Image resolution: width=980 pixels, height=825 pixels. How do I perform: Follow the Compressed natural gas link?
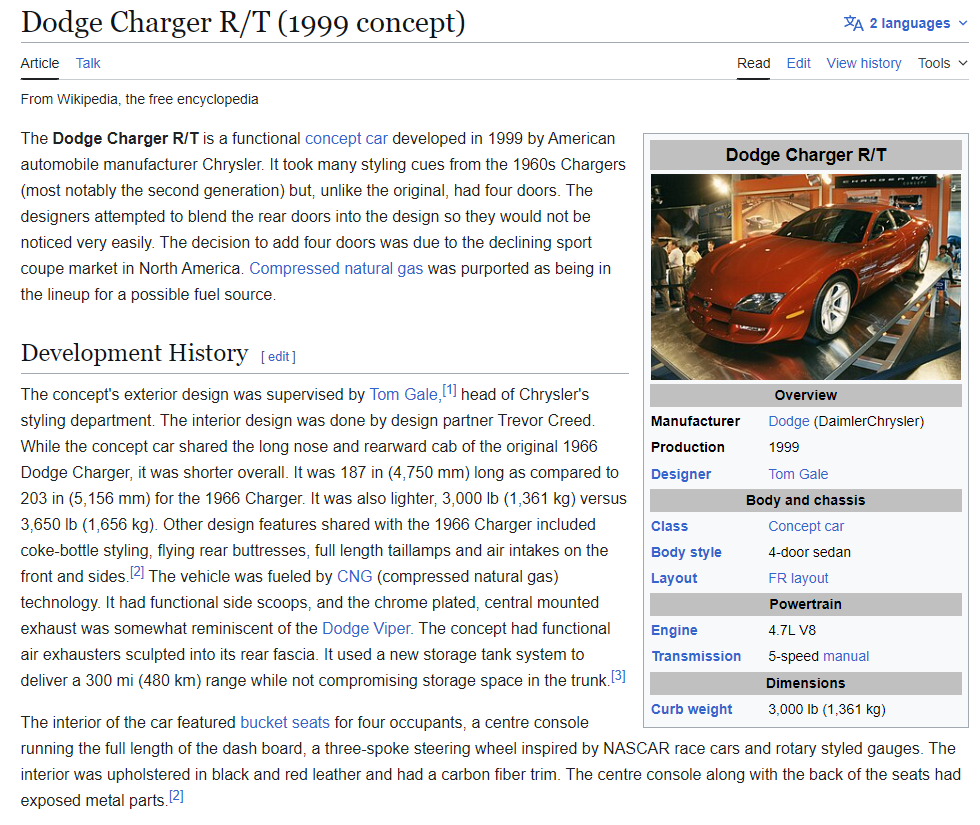tap(336, 268)
